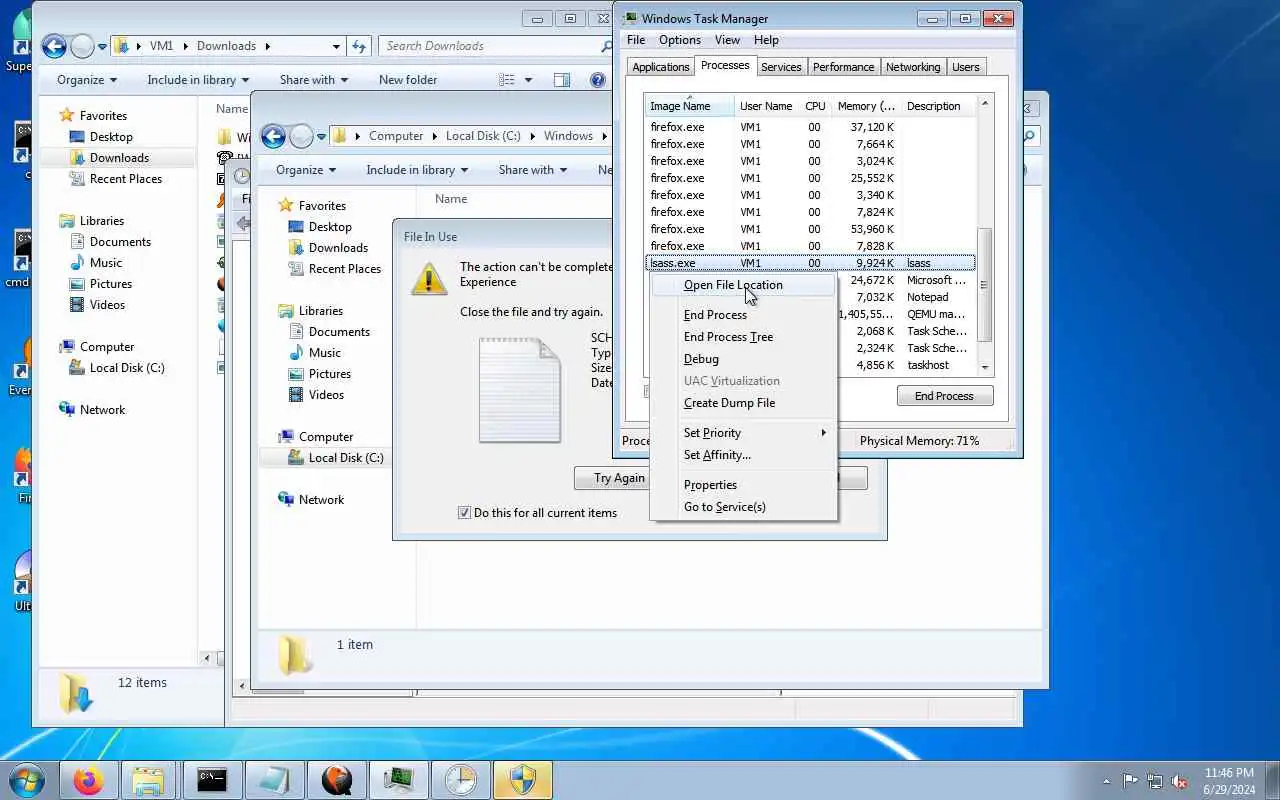
Task: Click the file thumbnail in File In Use dialog
Action: coord(519,390)
